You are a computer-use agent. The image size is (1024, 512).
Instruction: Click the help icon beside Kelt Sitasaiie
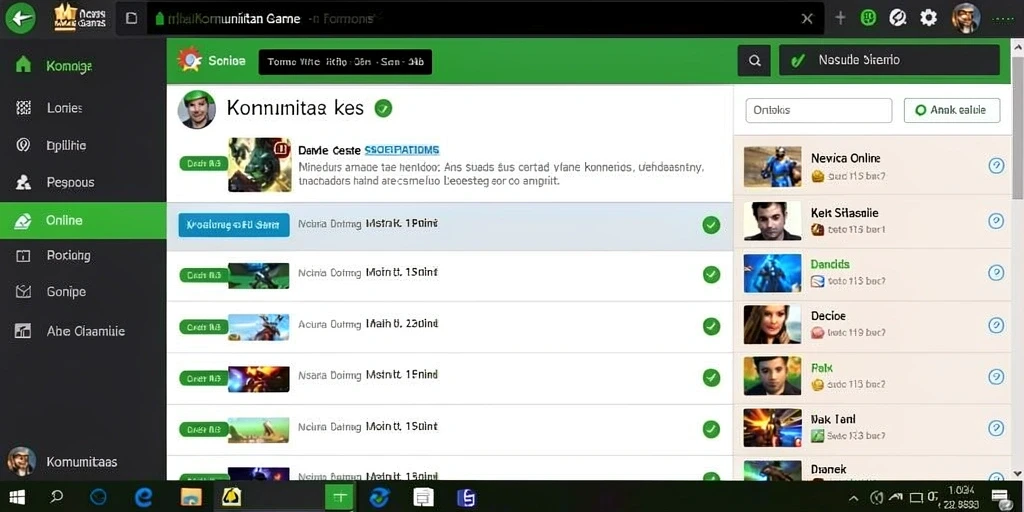click(x=996, y=221)
